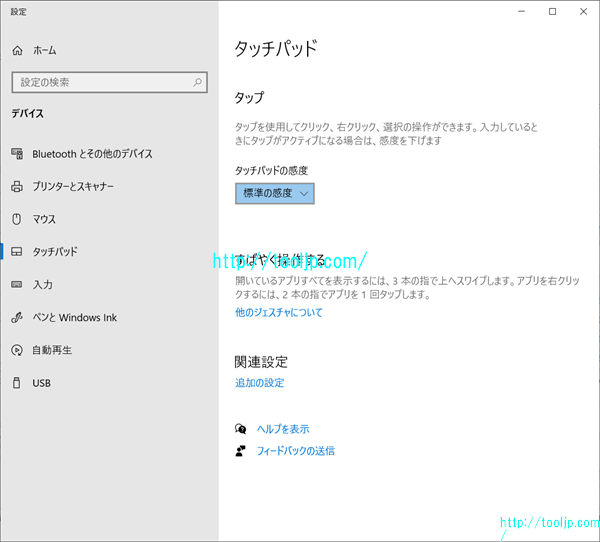Click the フィードバックの送信 link
Viewport: 600px width, 542px height.
[295, 451]
